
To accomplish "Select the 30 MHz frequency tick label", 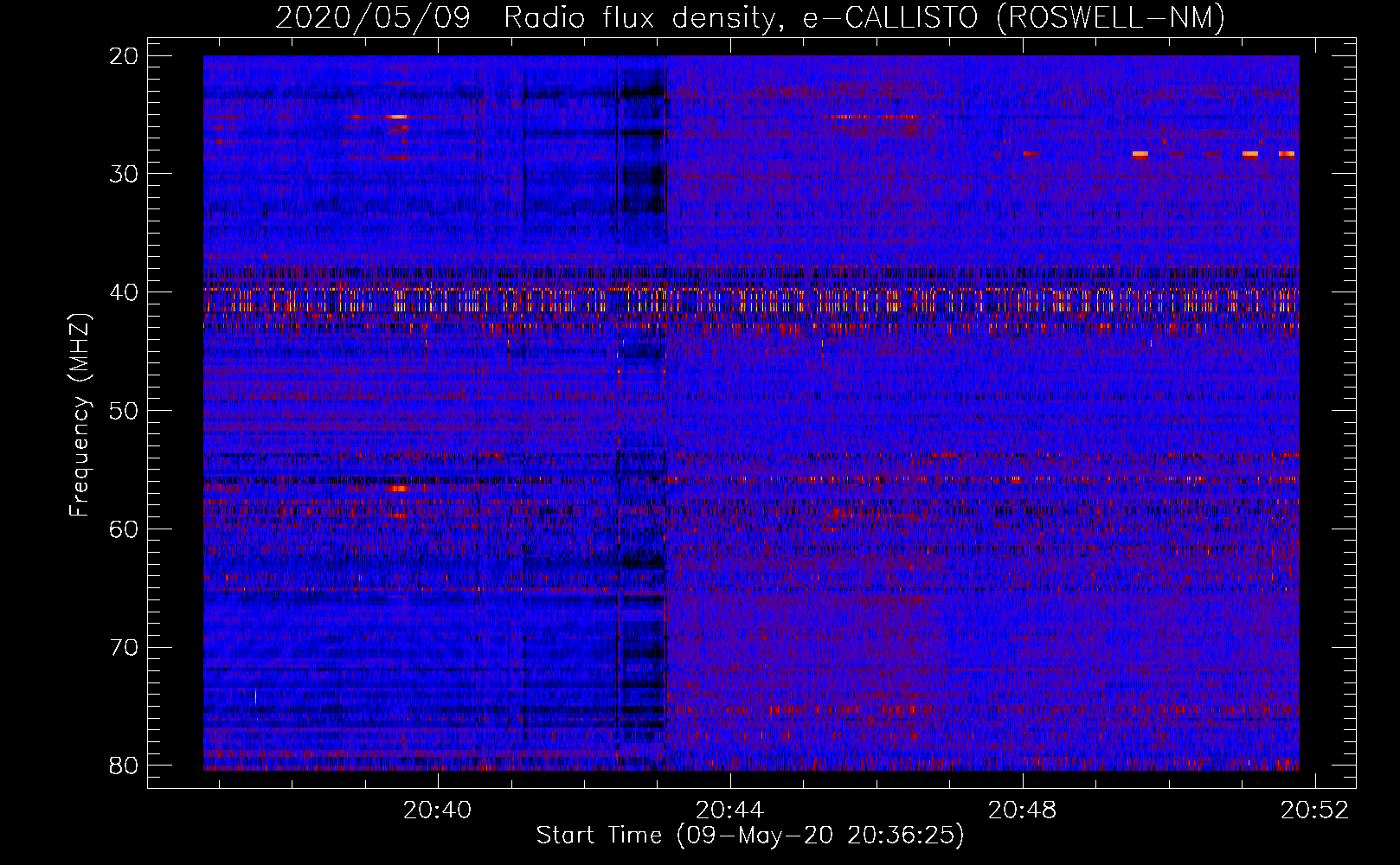I will pos(125,174).
